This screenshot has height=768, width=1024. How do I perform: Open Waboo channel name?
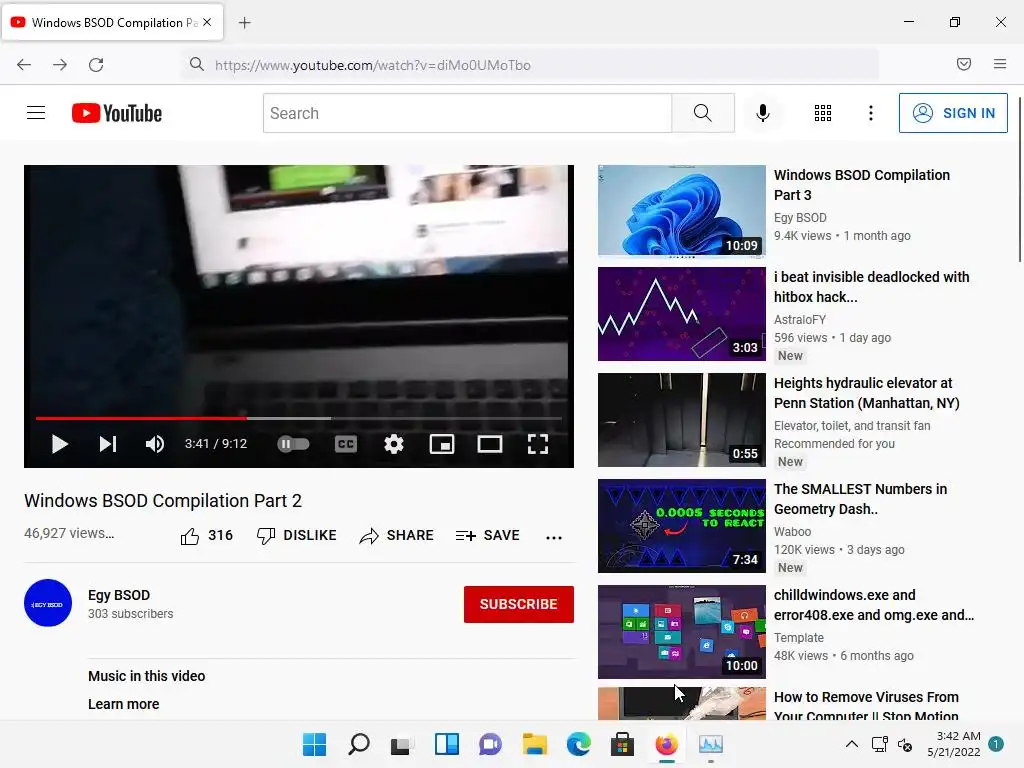point(793,532)
